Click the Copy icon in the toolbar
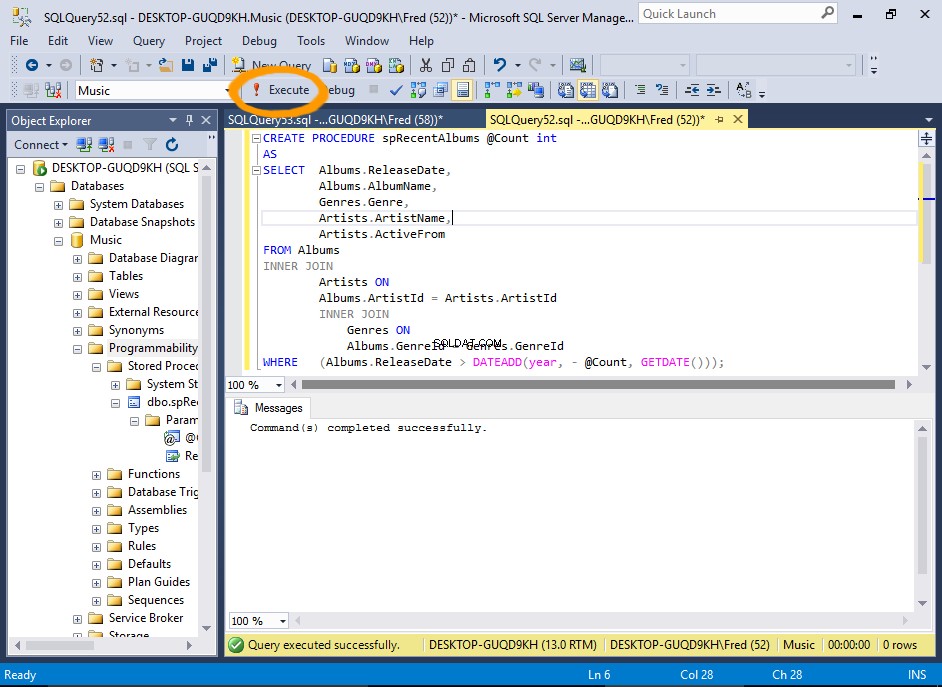This screenshot has height=687, width=942. click(448, 65)
